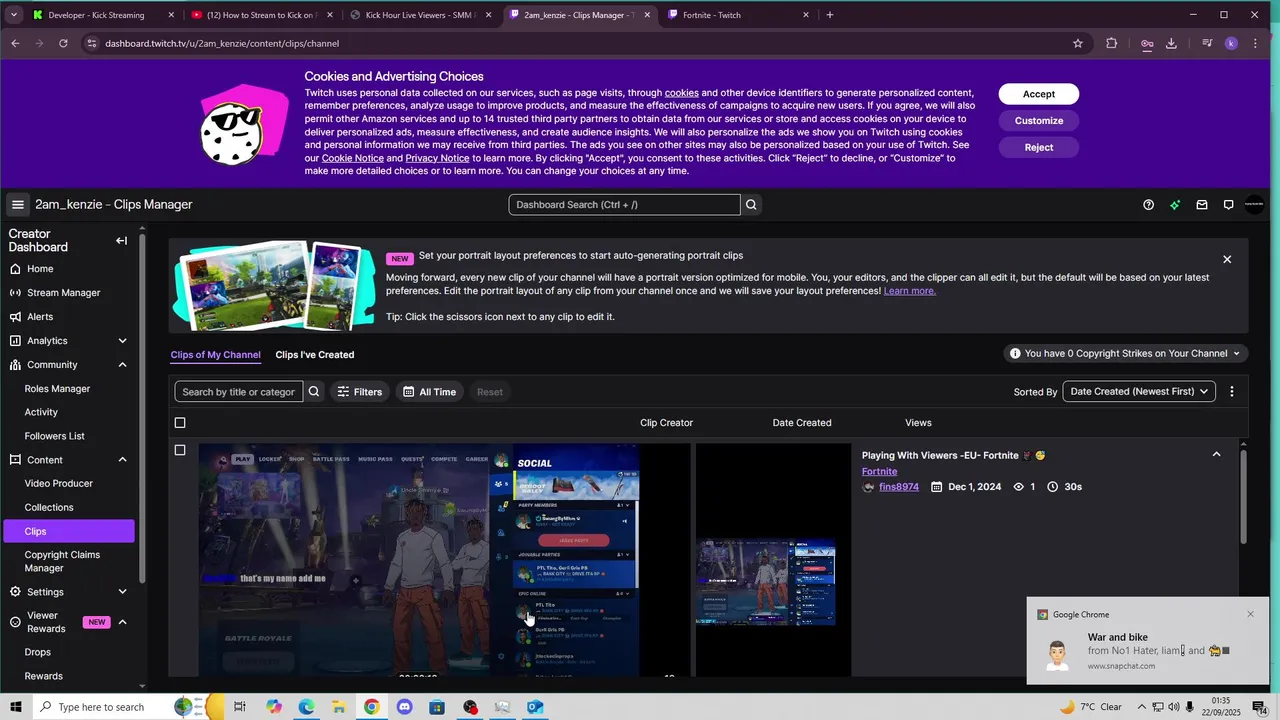Screen dimensions: 1280x720
Task: Switch to Clips of My Channel tab
Action: coord(215,355)
